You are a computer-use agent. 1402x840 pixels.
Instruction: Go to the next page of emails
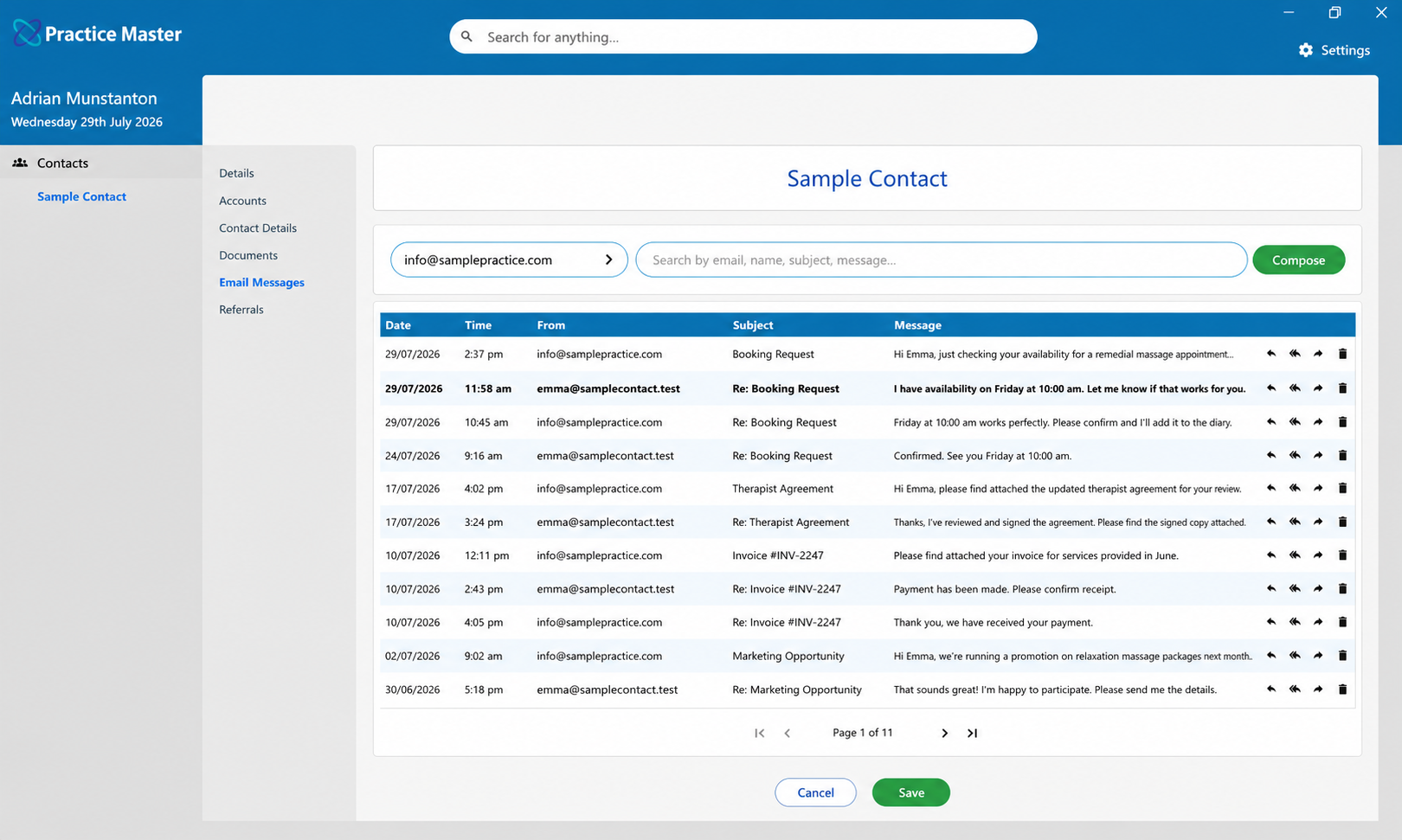pos(944,733)
